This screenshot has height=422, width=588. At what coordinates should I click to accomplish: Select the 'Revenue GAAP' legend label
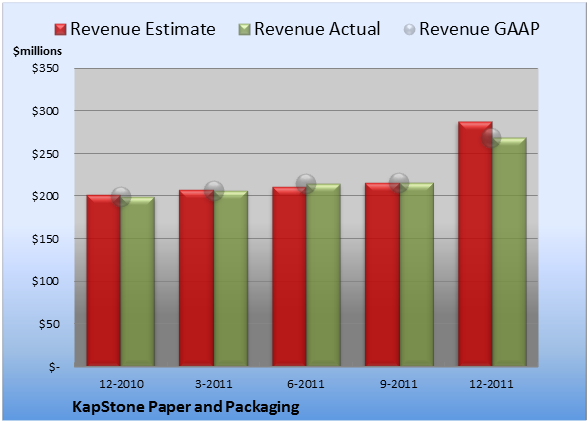click(479, 29)
